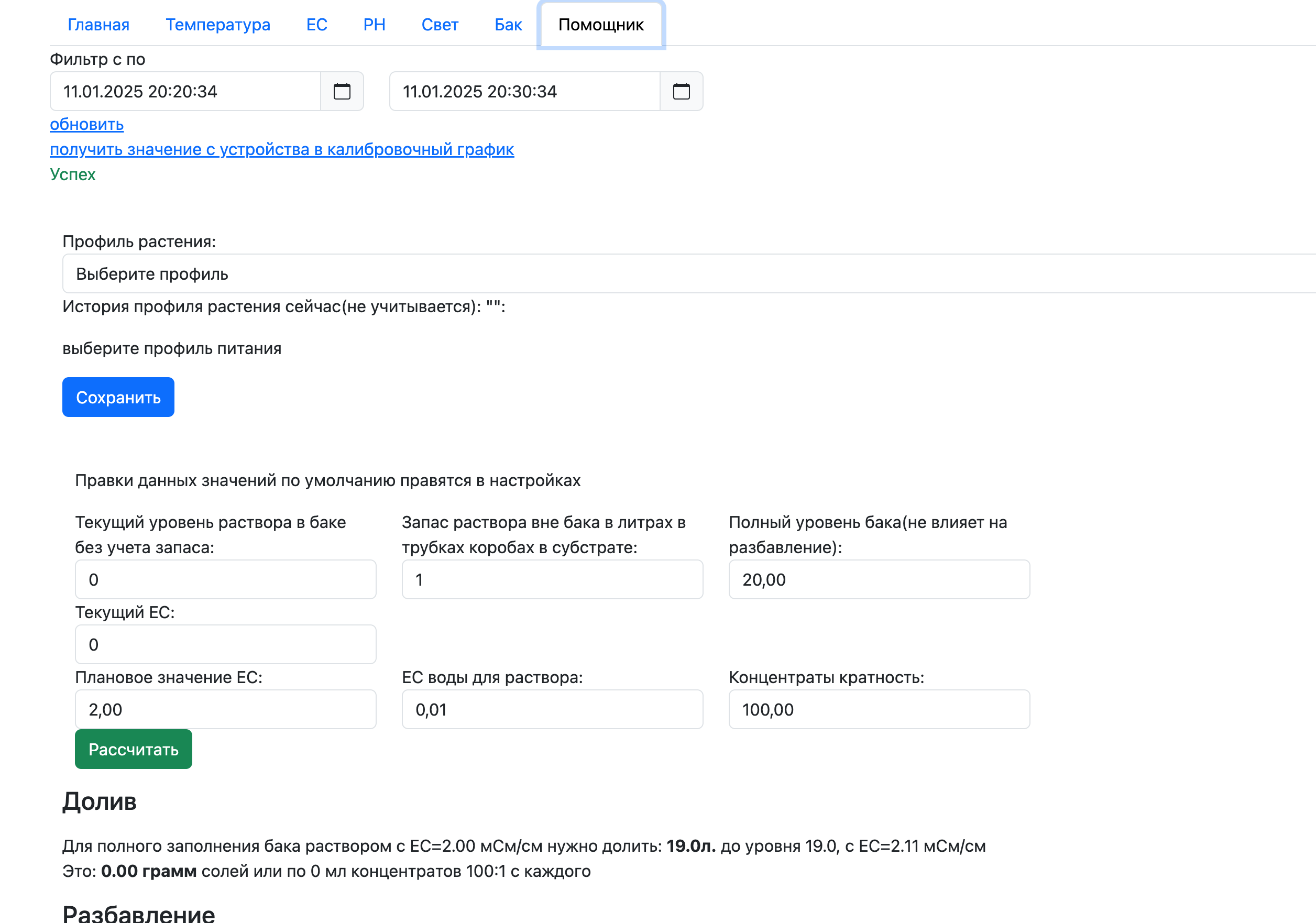Open calendar picker for start date

[342, 91]
